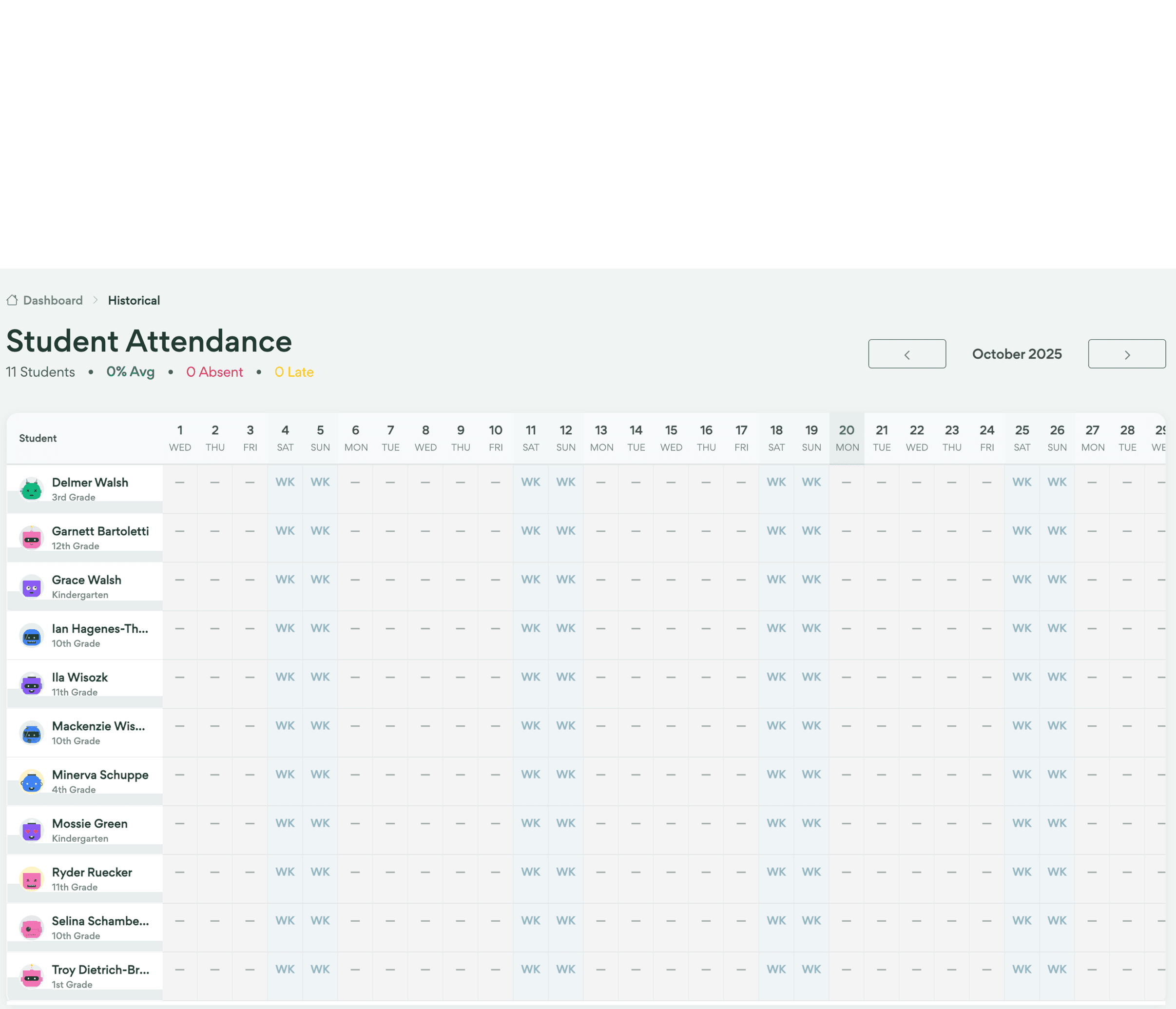Open Garnett Bartoletti's student row

(100, 531)
